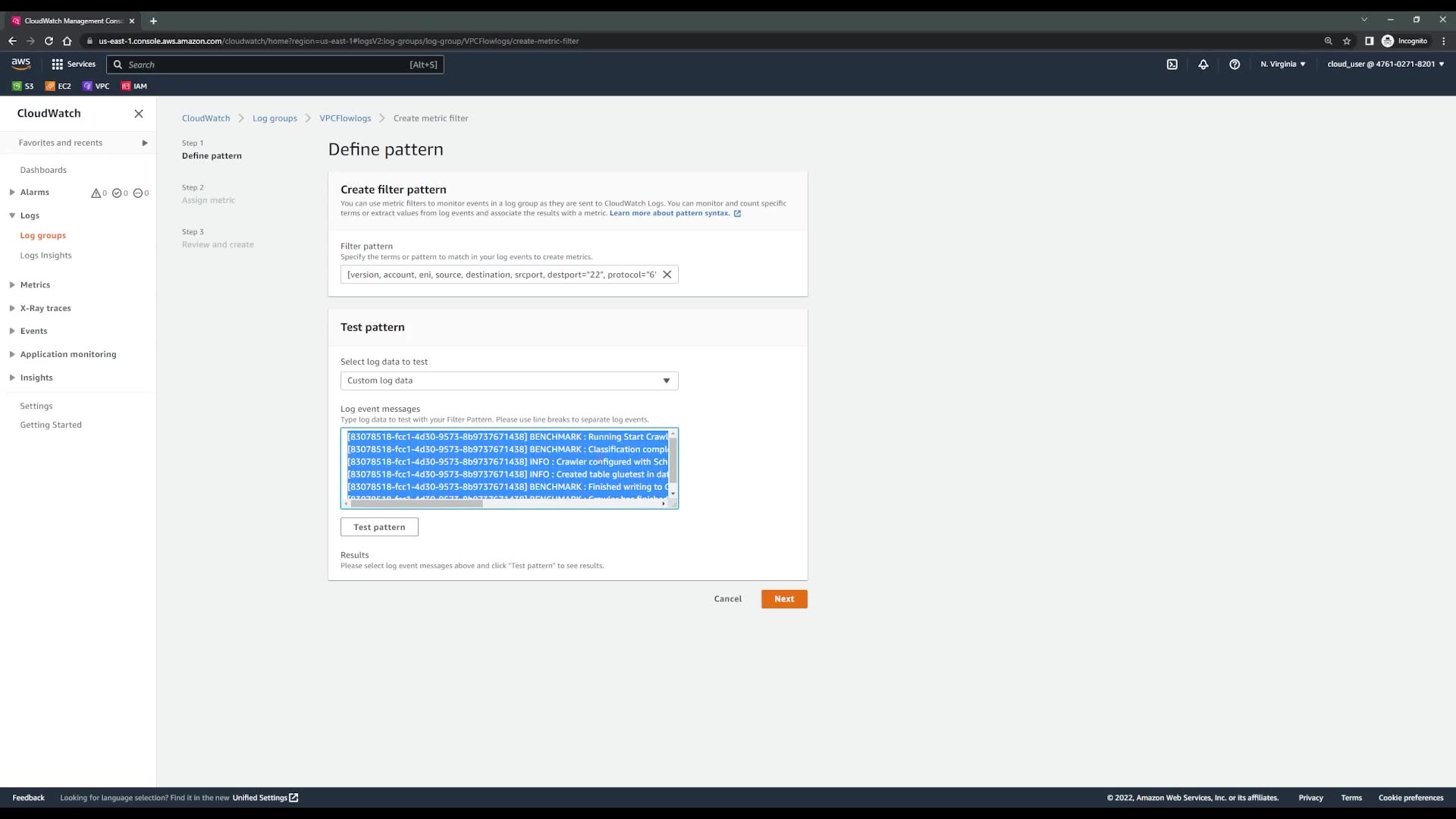Click the notifications bell icon
1456x819 pixels.
pyautogui.click(x=1203, y=64)
